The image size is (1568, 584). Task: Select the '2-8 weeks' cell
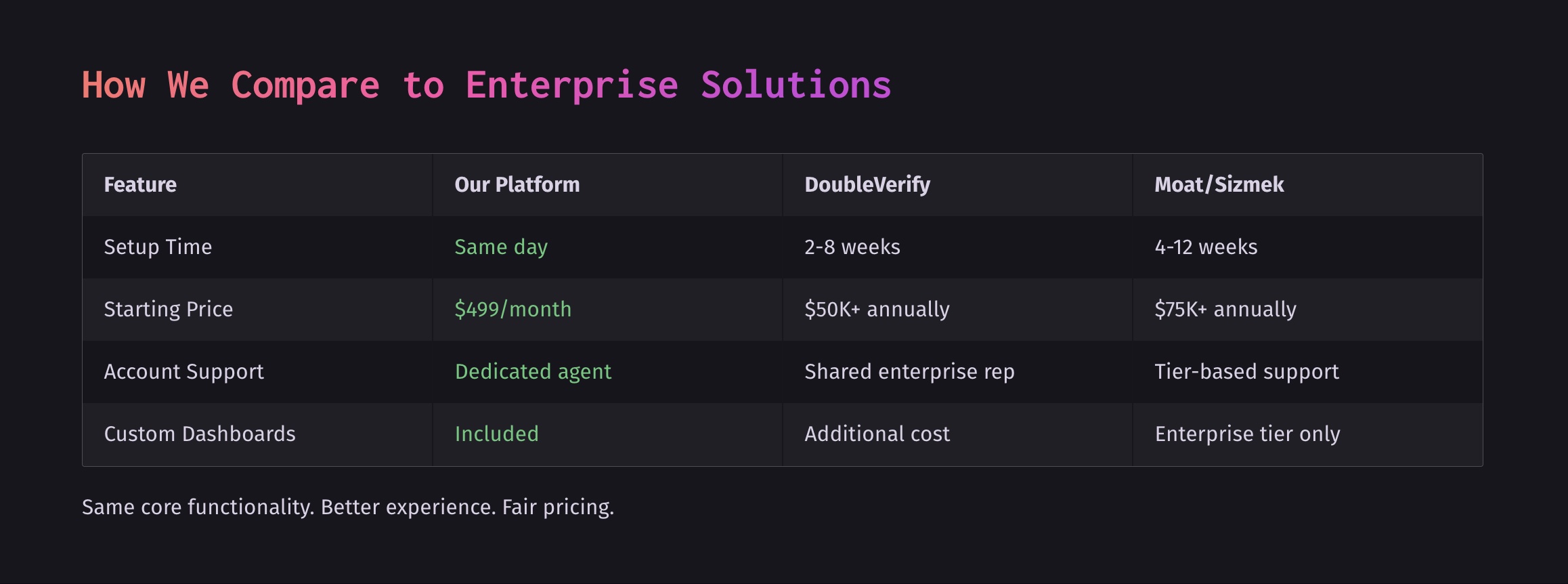pos(852,247)
